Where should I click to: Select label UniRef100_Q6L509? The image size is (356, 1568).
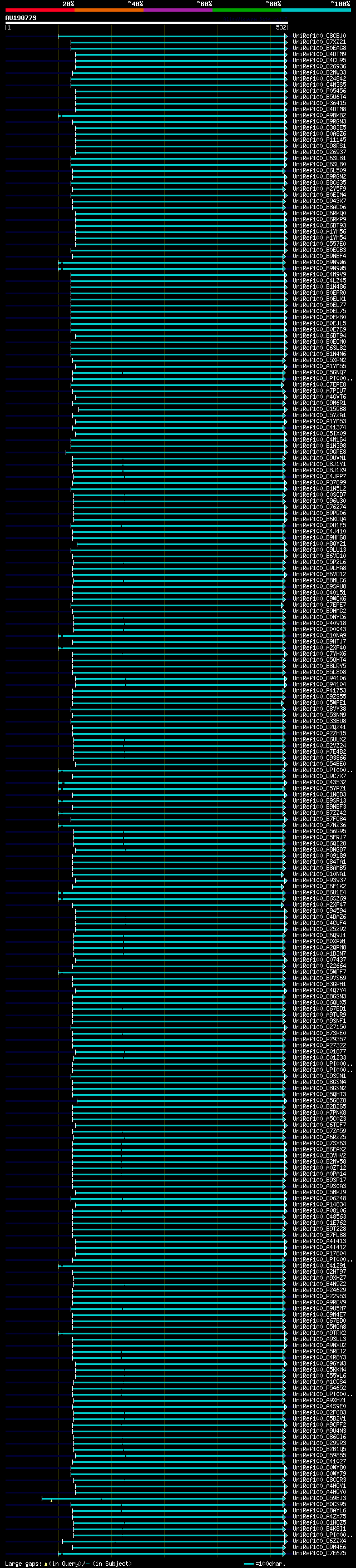click(319, 170)
